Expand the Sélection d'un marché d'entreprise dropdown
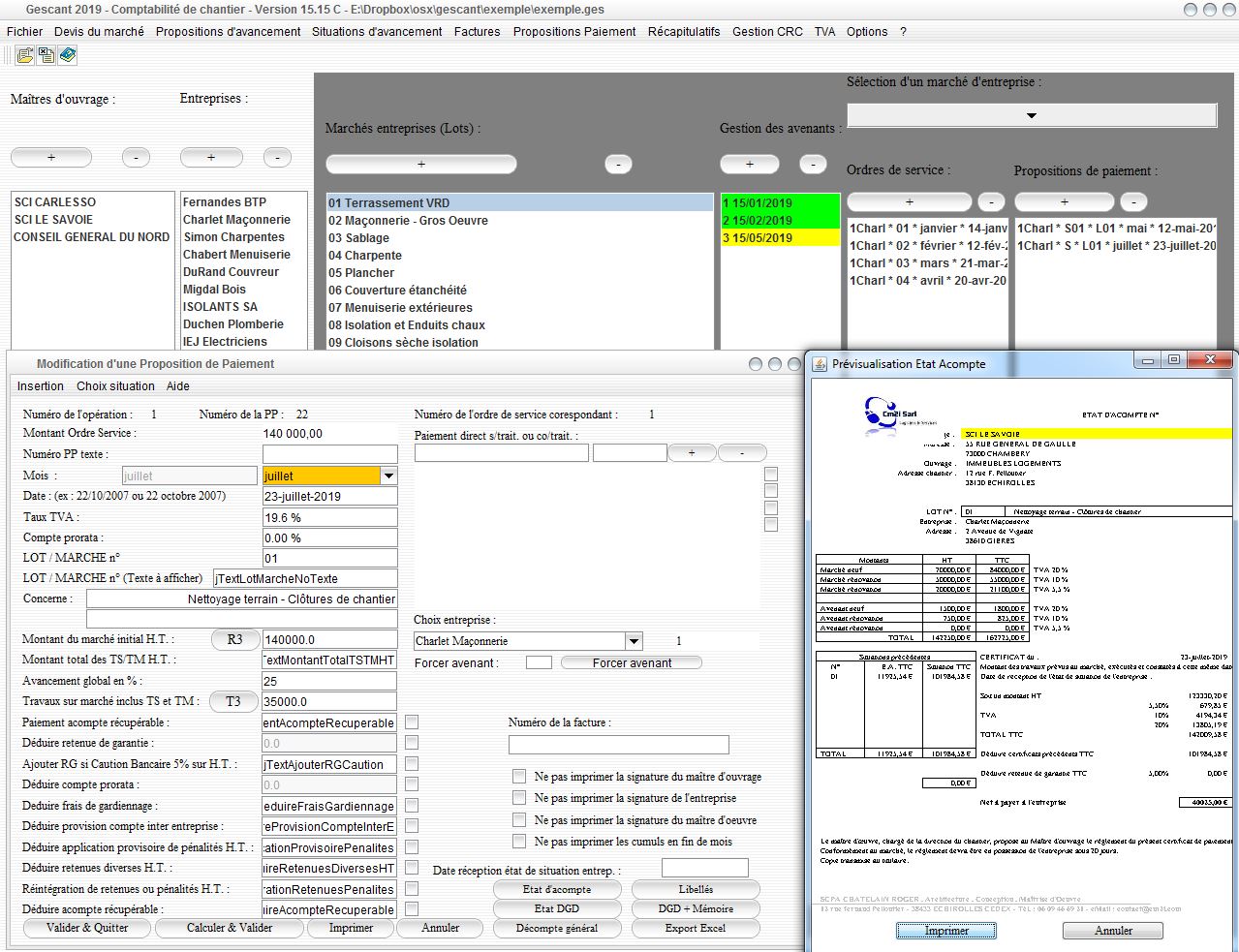Viewport: 1239px width, 952px height. (1032, 115)
